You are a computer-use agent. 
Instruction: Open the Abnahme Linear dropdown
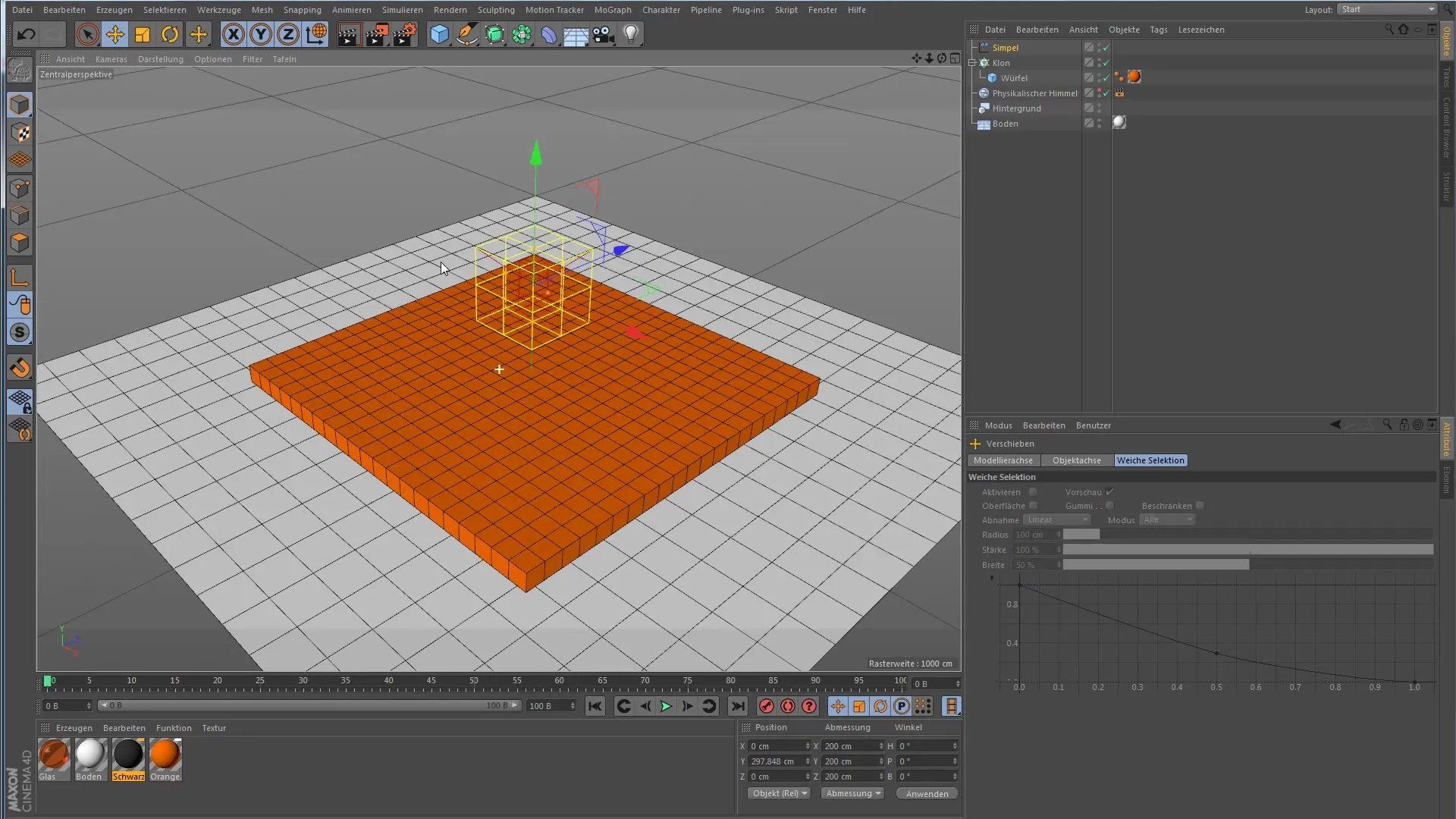[x=1057, y=520]
